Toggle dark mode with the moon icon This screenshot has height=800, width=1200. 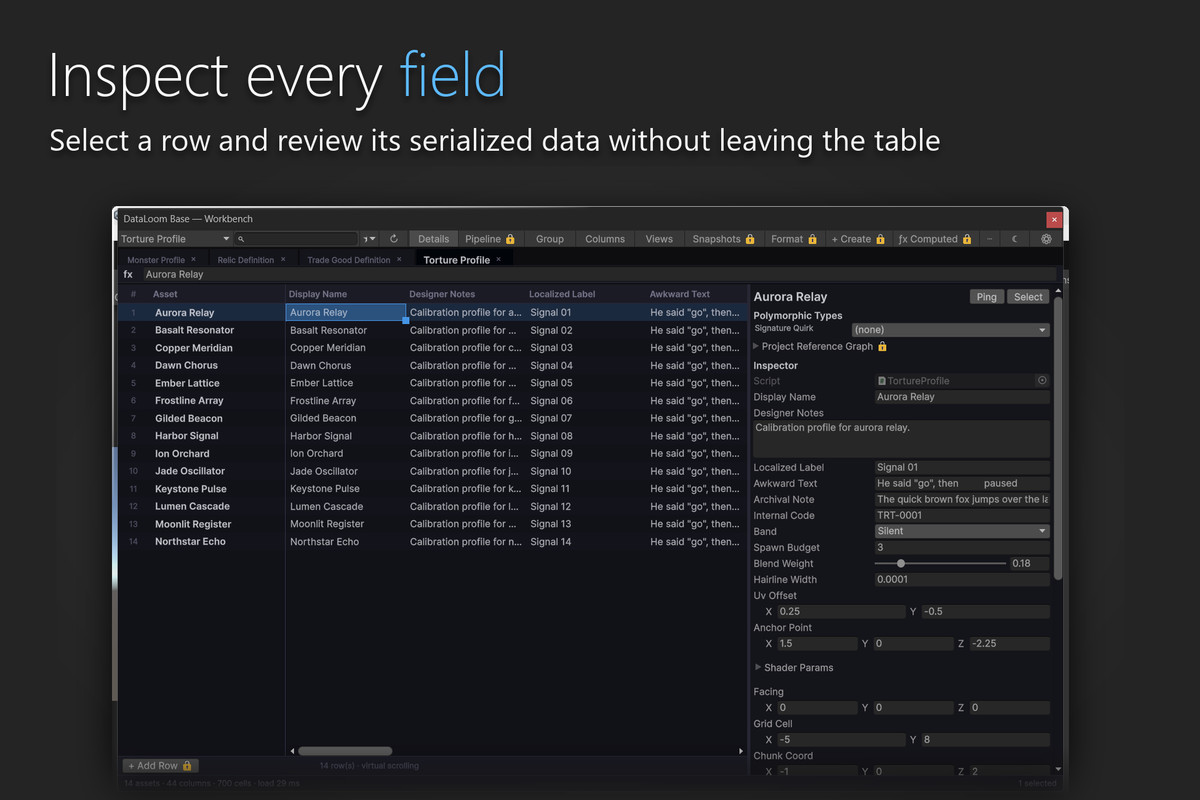point(1014,239)
